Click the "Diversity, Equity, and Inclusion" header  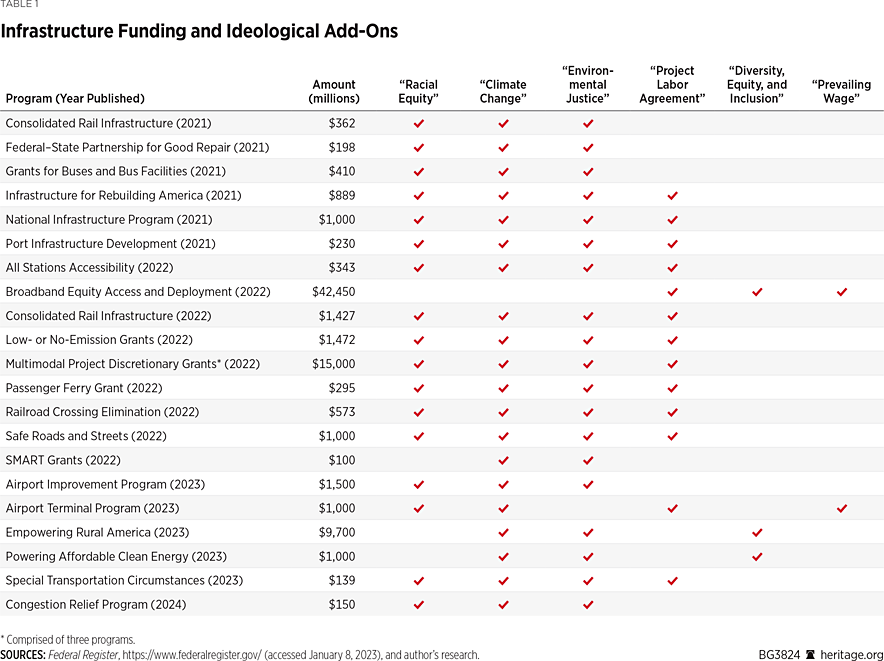[x=757, y=85]
